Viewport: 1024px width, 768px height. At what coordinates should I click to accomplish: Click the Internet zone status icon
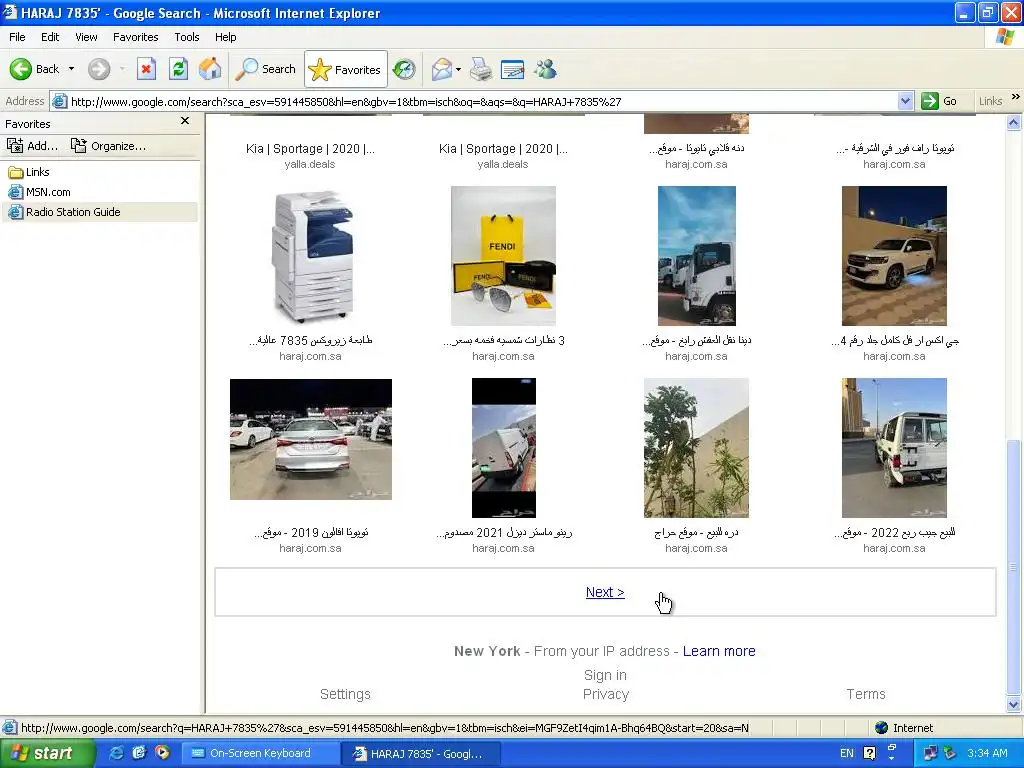click(882, 728)
